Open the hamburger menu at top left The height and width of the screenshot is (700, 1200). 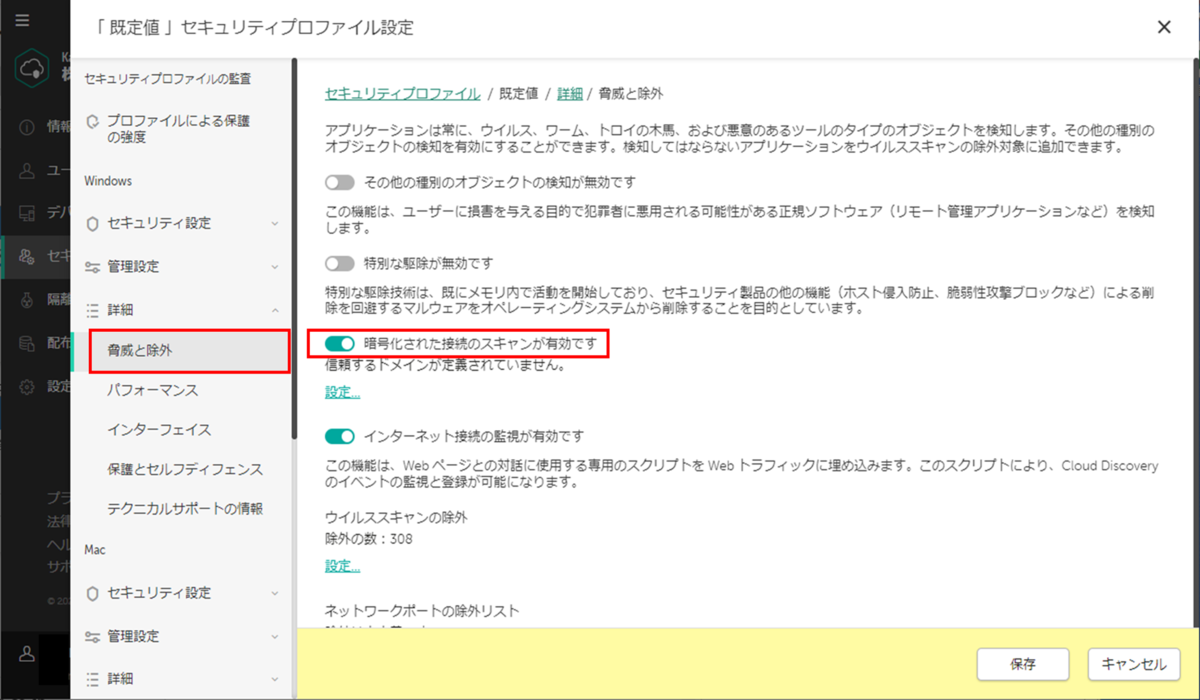[x=22, y=20]
